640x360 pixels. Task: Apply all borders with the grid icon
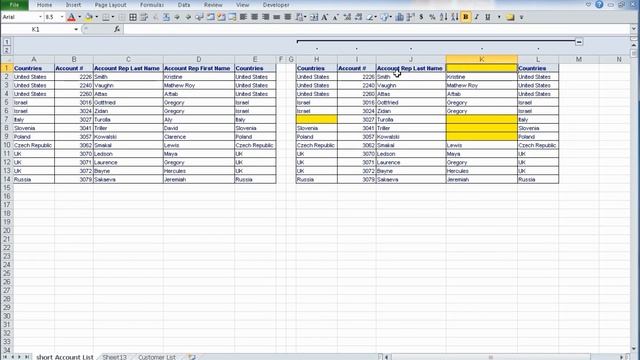click(133, 17)
